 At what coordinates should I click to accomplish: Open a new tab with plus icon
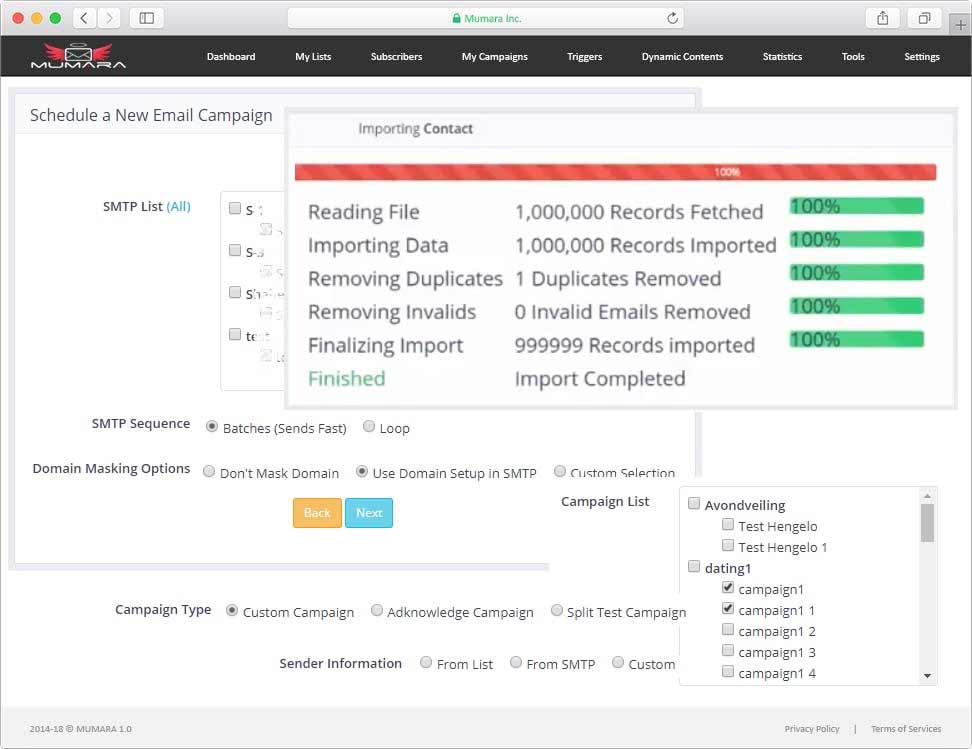point(961,25)
